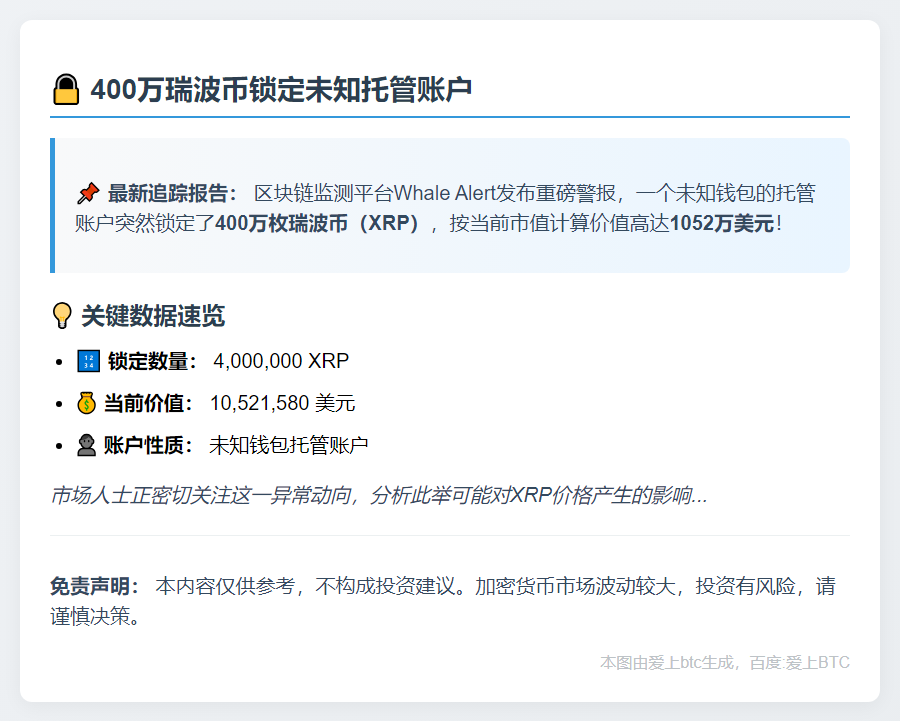Click the person silhouette icon before 账户性质
The width and height of the screenshot is (900, 721).
pos(84,443)
